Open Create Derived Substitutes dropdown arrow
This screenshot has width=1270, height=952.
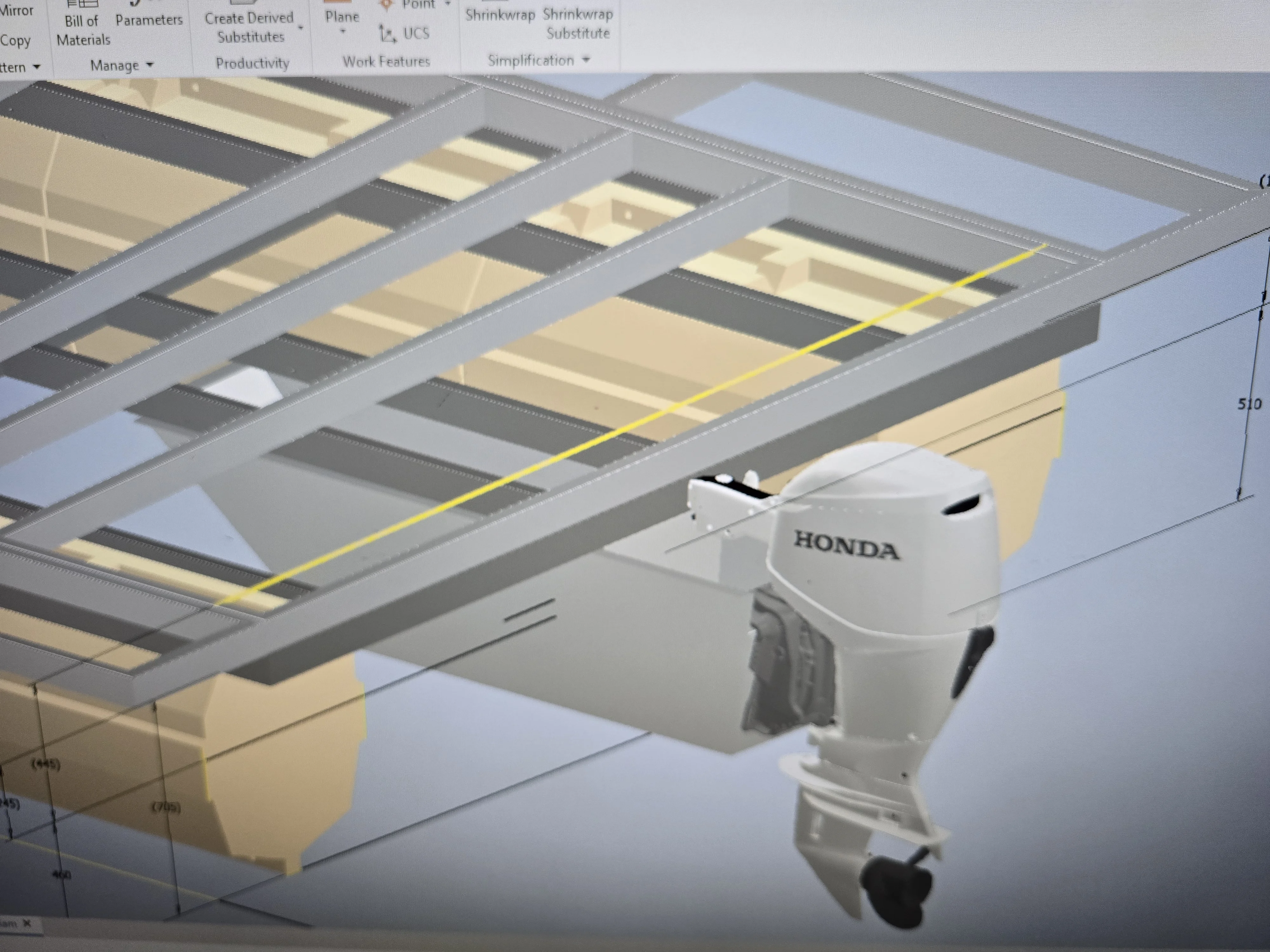(300, 28)
